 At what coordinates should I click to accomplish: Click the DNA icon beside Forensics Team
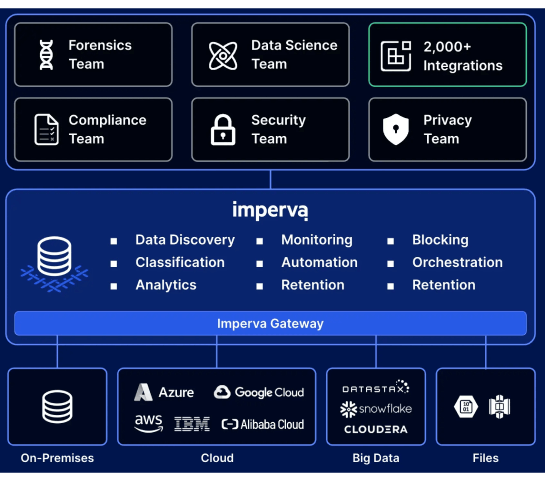coord(46,55)
